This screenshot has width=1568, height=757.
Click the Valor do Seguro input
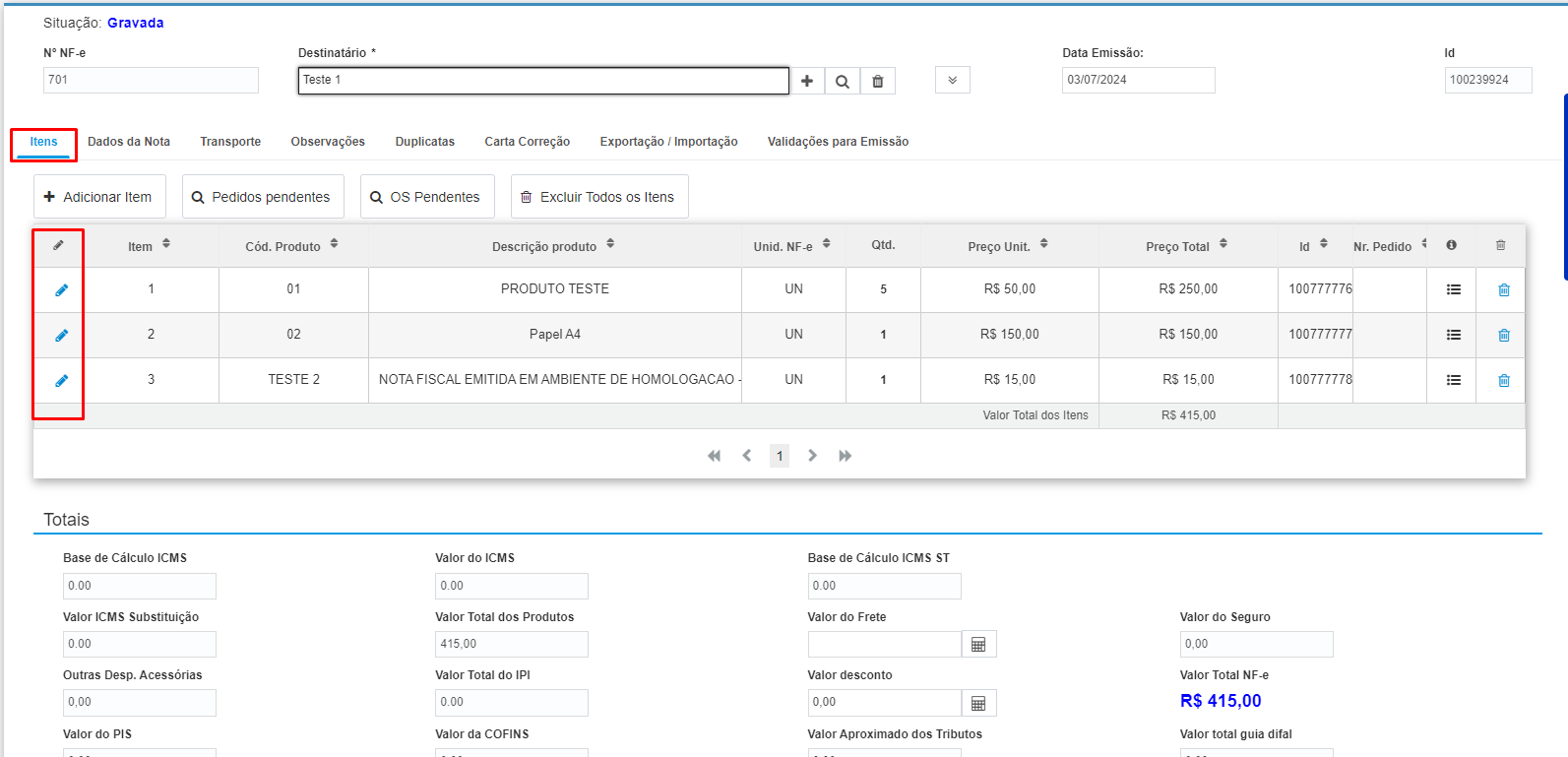[1257, 644]
